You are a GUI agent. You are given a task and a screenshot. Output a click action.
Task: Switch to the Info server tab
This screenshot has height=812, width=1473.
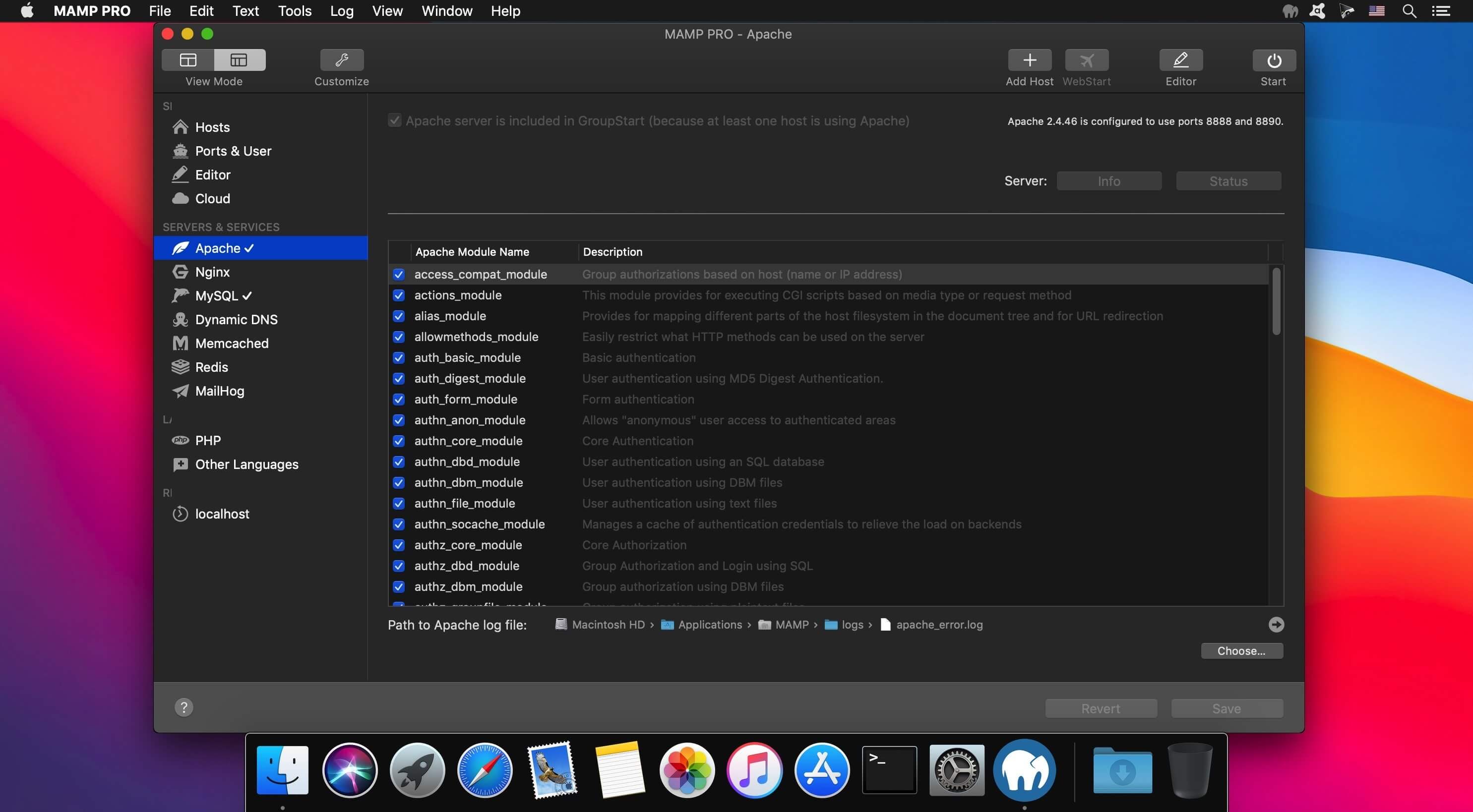pos(1108,181)
